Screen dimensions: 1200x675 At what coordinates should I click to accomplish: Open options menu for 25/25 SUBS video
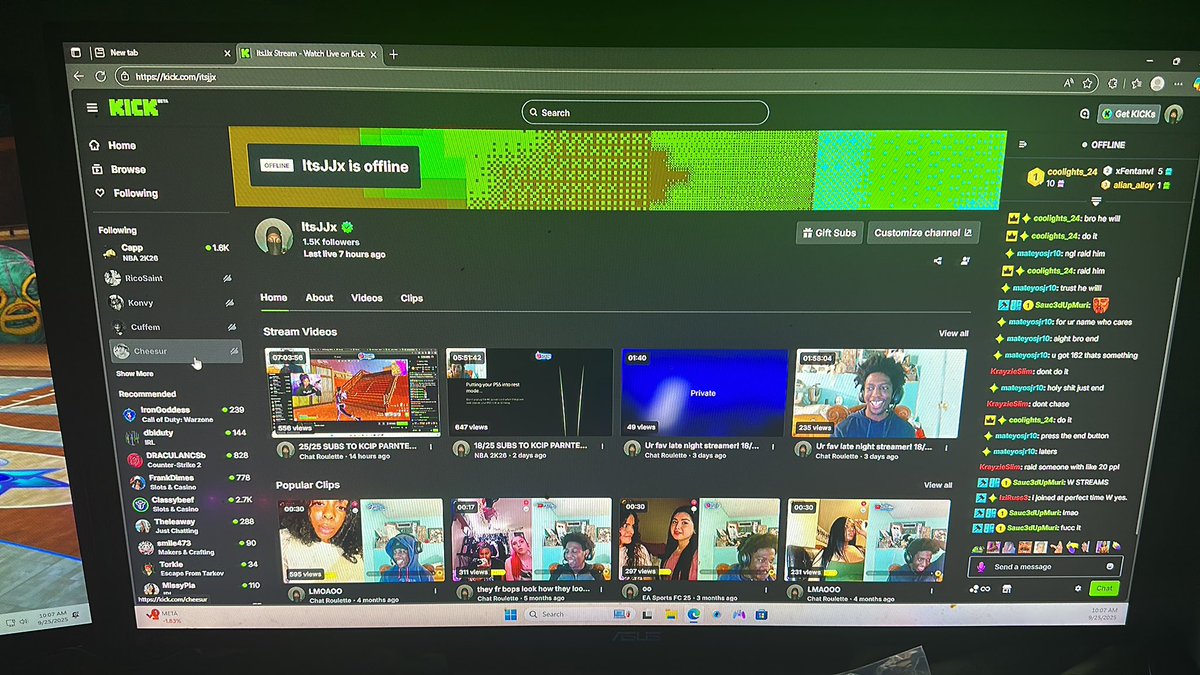click(x=431, y=446)
